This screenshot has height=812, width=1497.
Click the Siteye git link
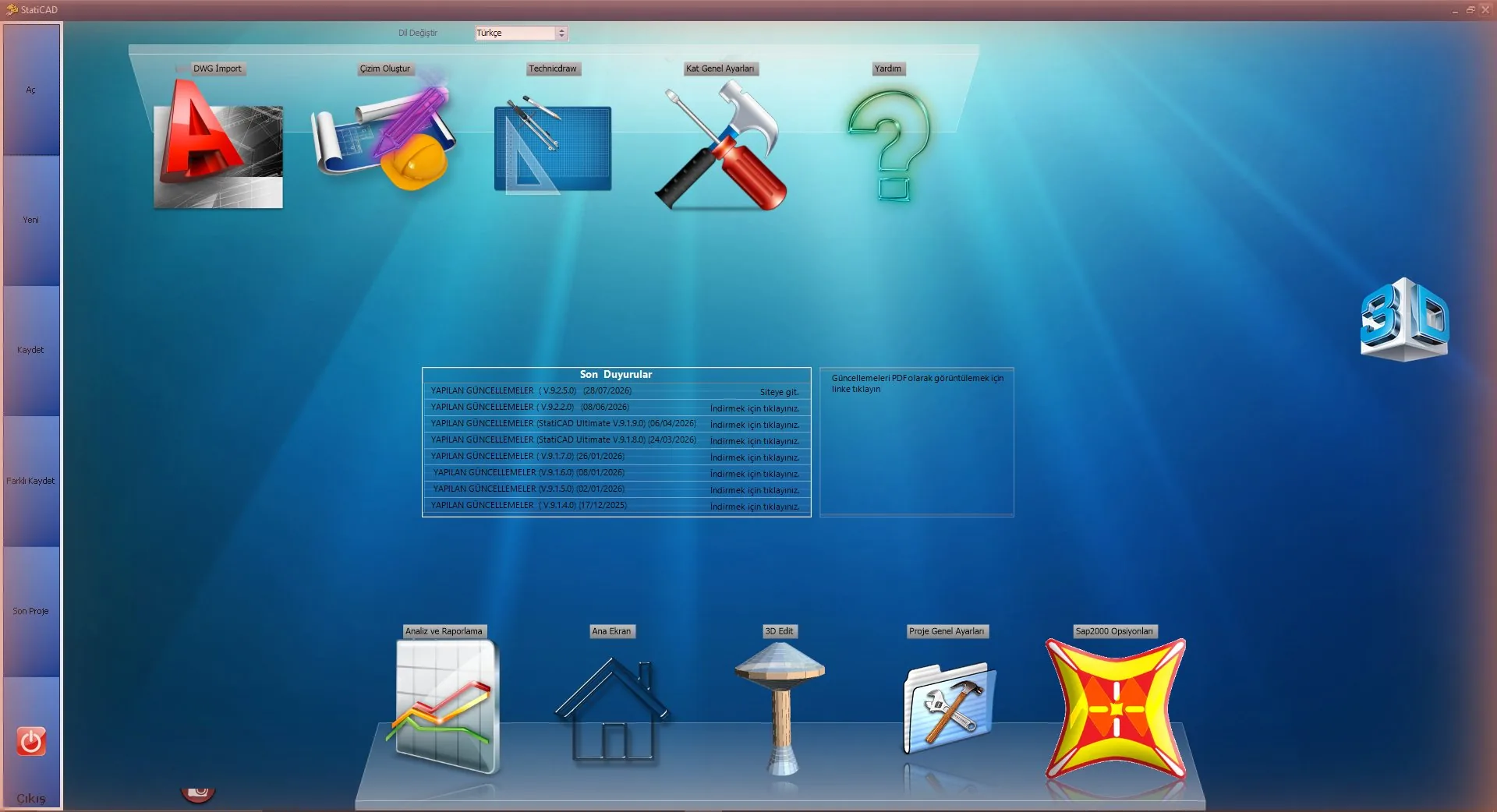(x=780, y=392)
